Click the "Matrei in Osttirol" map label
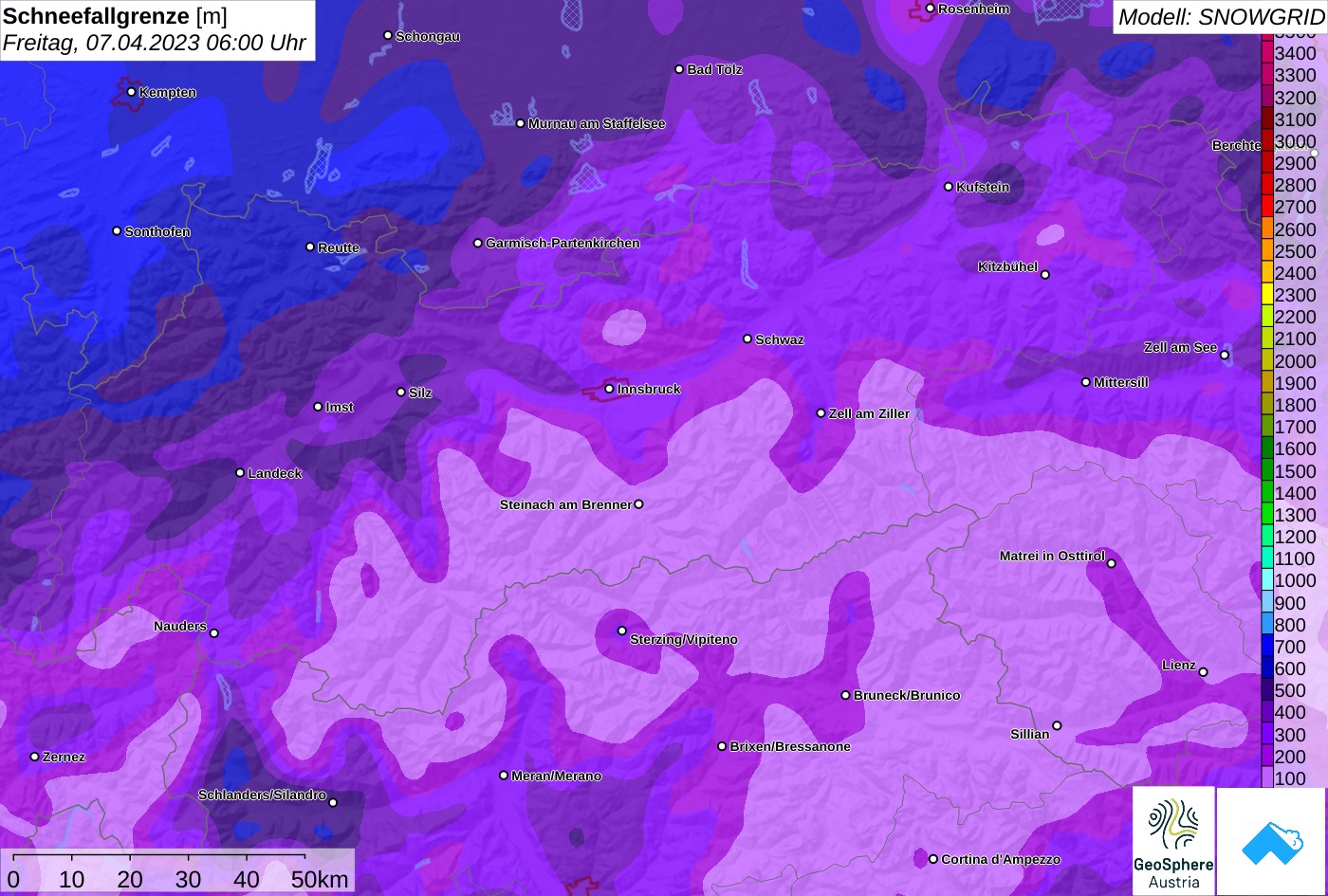This screenshot has width=1328, height=896. pos(1052,557)
